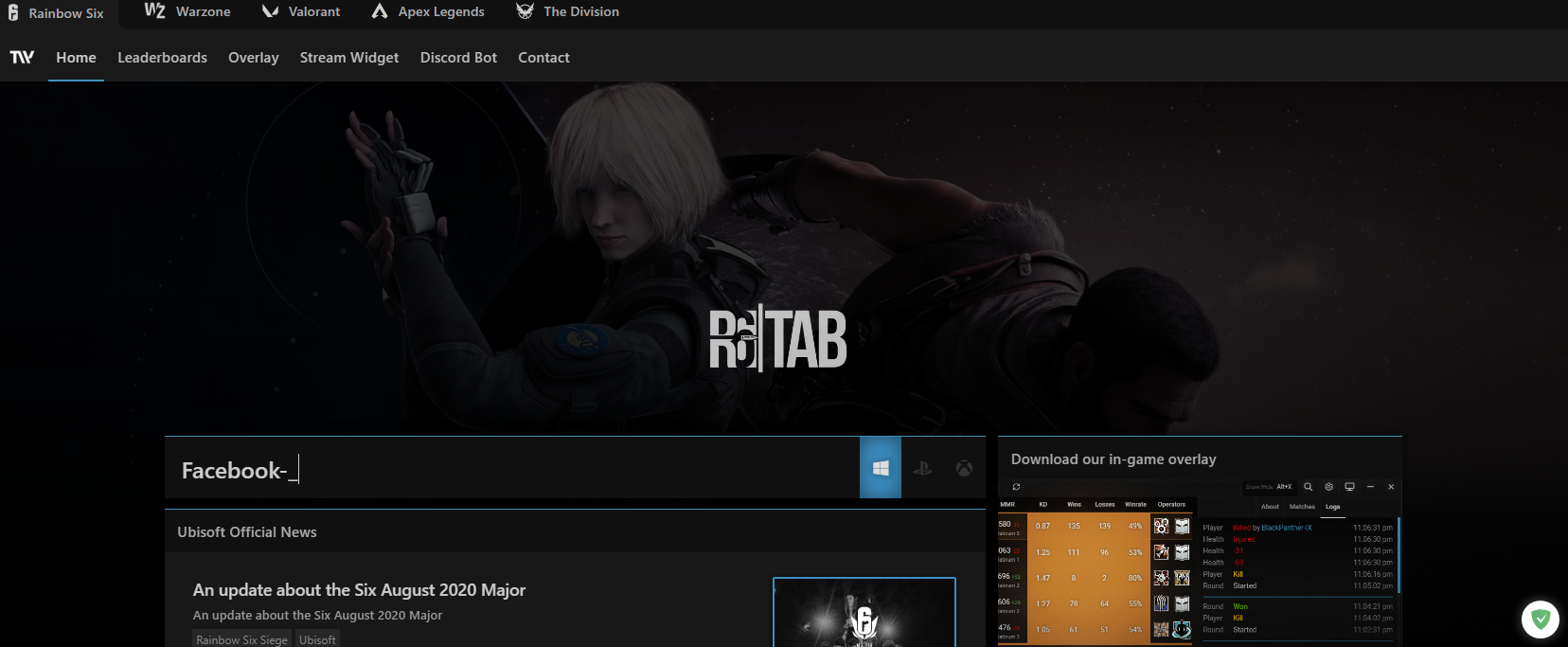Viewport: 1568px width, 647px height.
Task: Switch to the Valorant tab
Action: 301,11
